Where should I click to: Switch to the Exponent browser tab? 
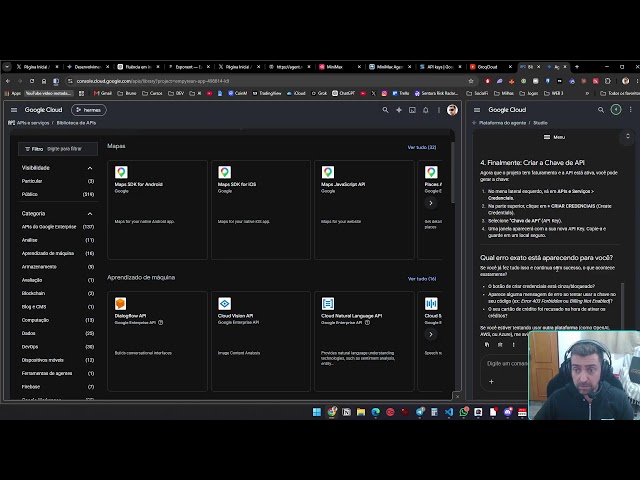tap(189, 67)
